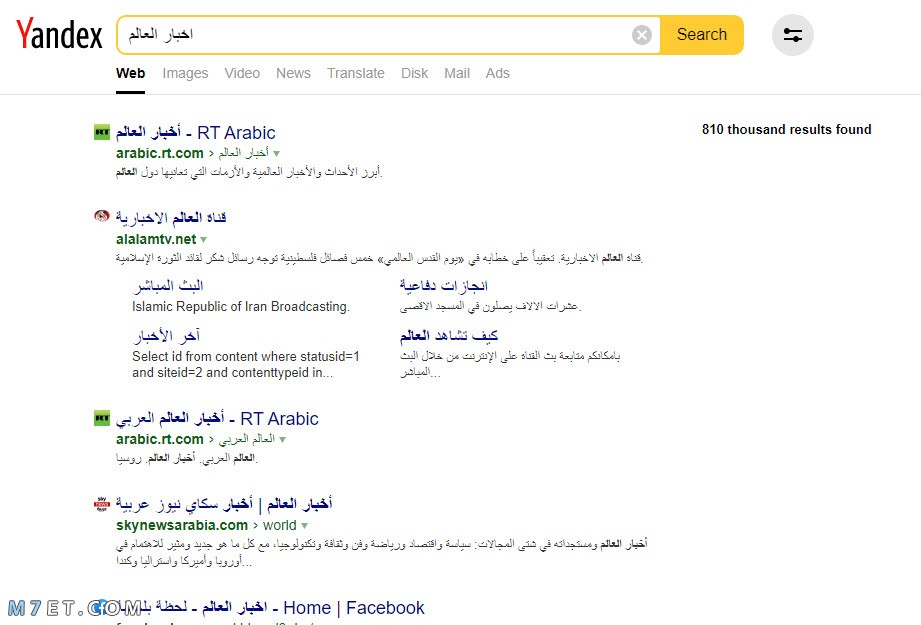Click arabic.rt.com URL in third result
Screen dimensions: 921x625
(x=160, y=439)
